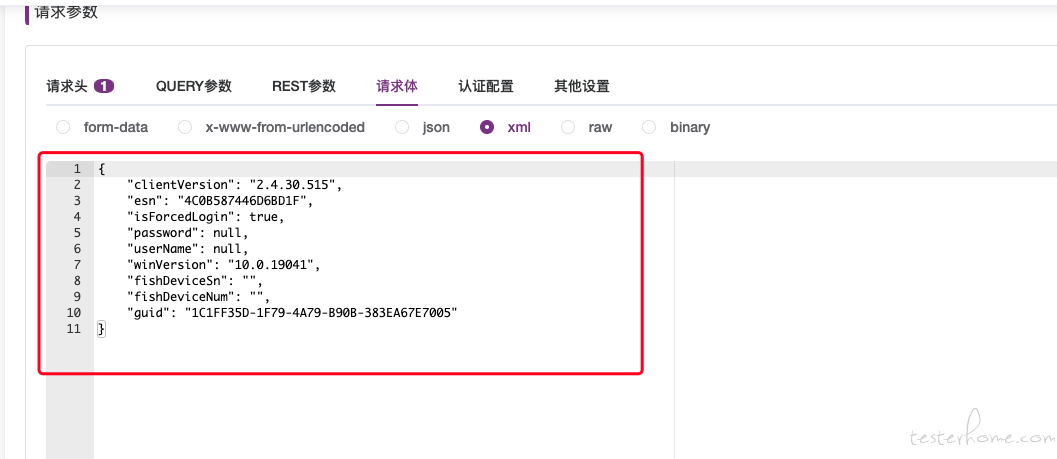Viewport: 1057px width, 459px height.
Task: Click the "winVersion" line
Action: pyautogui.click(x=224, y=265)
